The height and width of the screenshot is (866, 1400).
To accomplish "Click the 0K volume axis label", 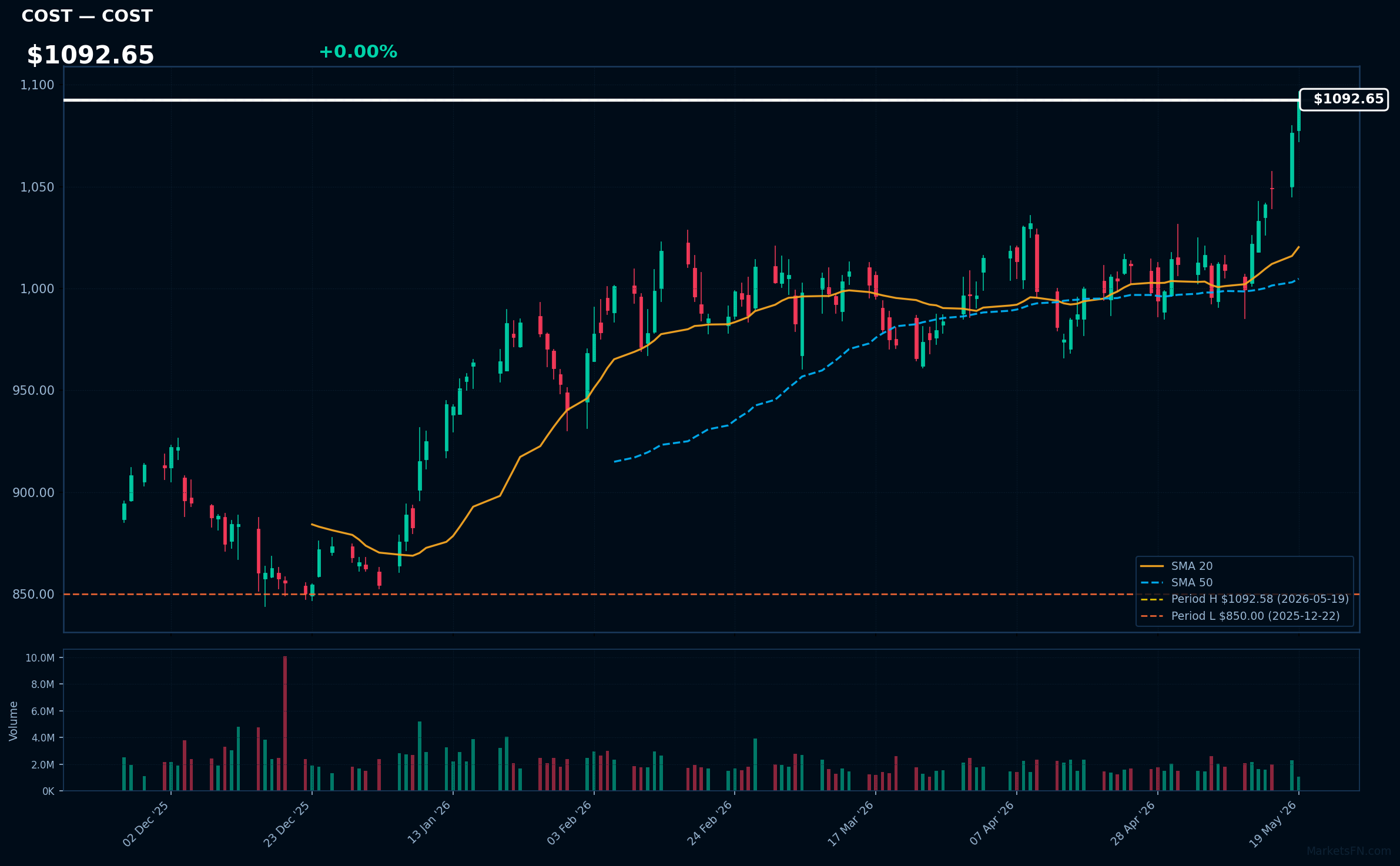I will (x=48, y=791).
